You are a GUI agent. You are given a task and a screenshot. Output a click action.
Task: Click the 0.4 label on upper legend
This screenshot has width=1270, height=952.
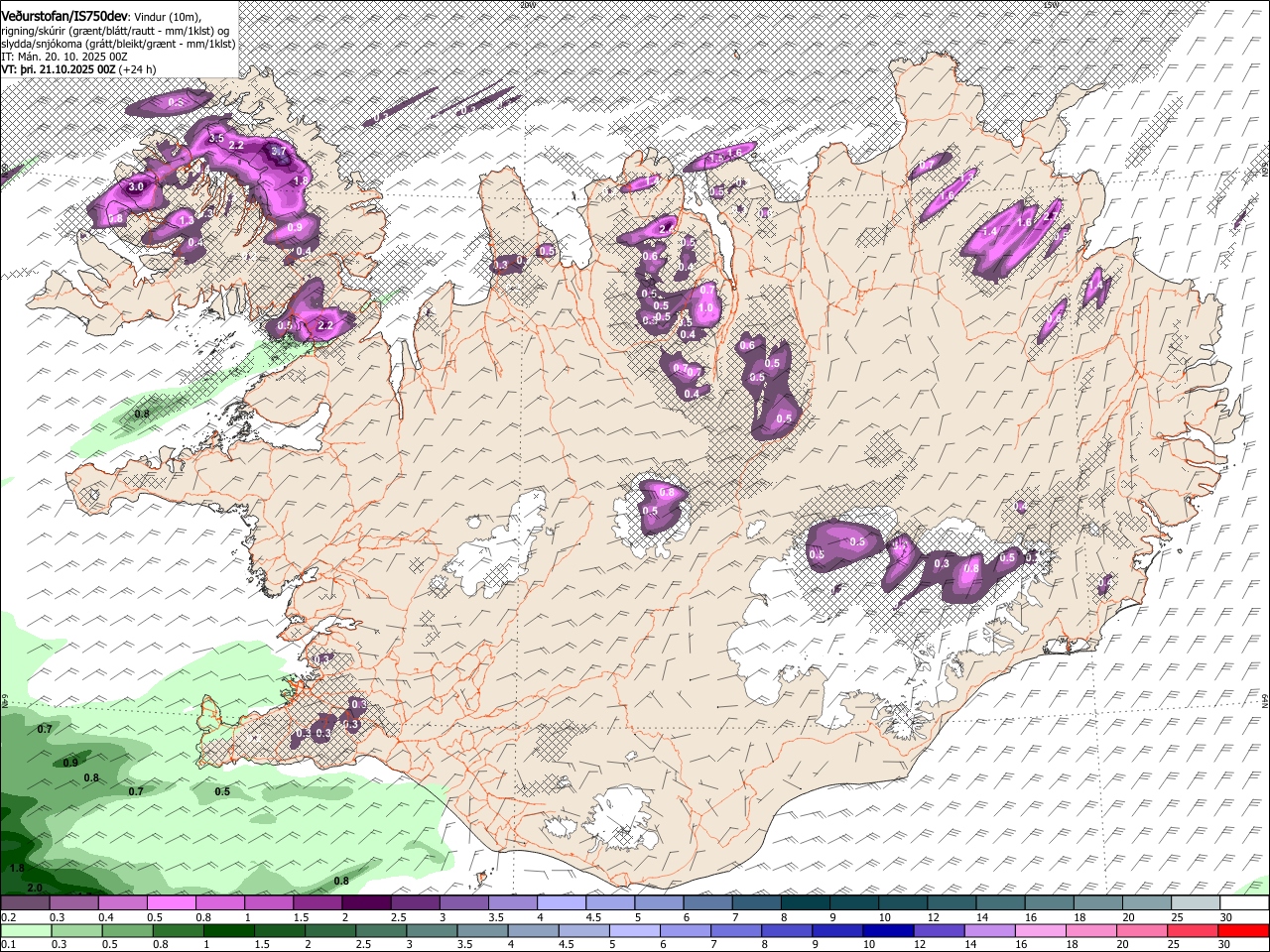pos(106,917)
